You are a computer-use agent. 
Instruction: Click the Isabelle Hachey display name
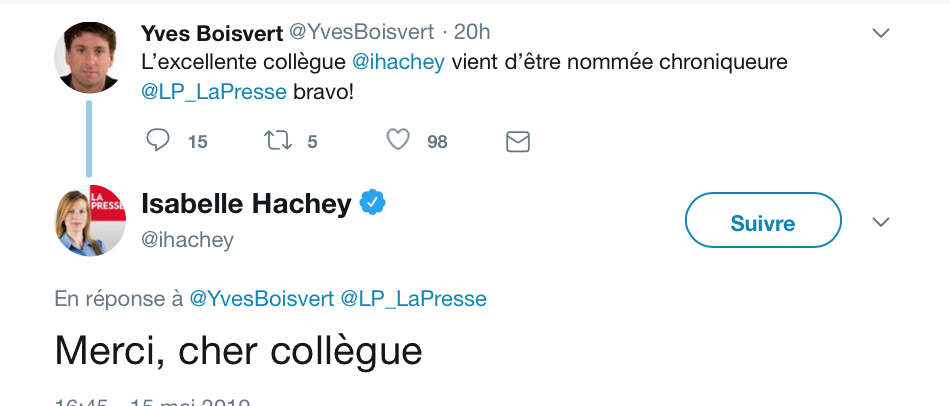pos(246,204)
